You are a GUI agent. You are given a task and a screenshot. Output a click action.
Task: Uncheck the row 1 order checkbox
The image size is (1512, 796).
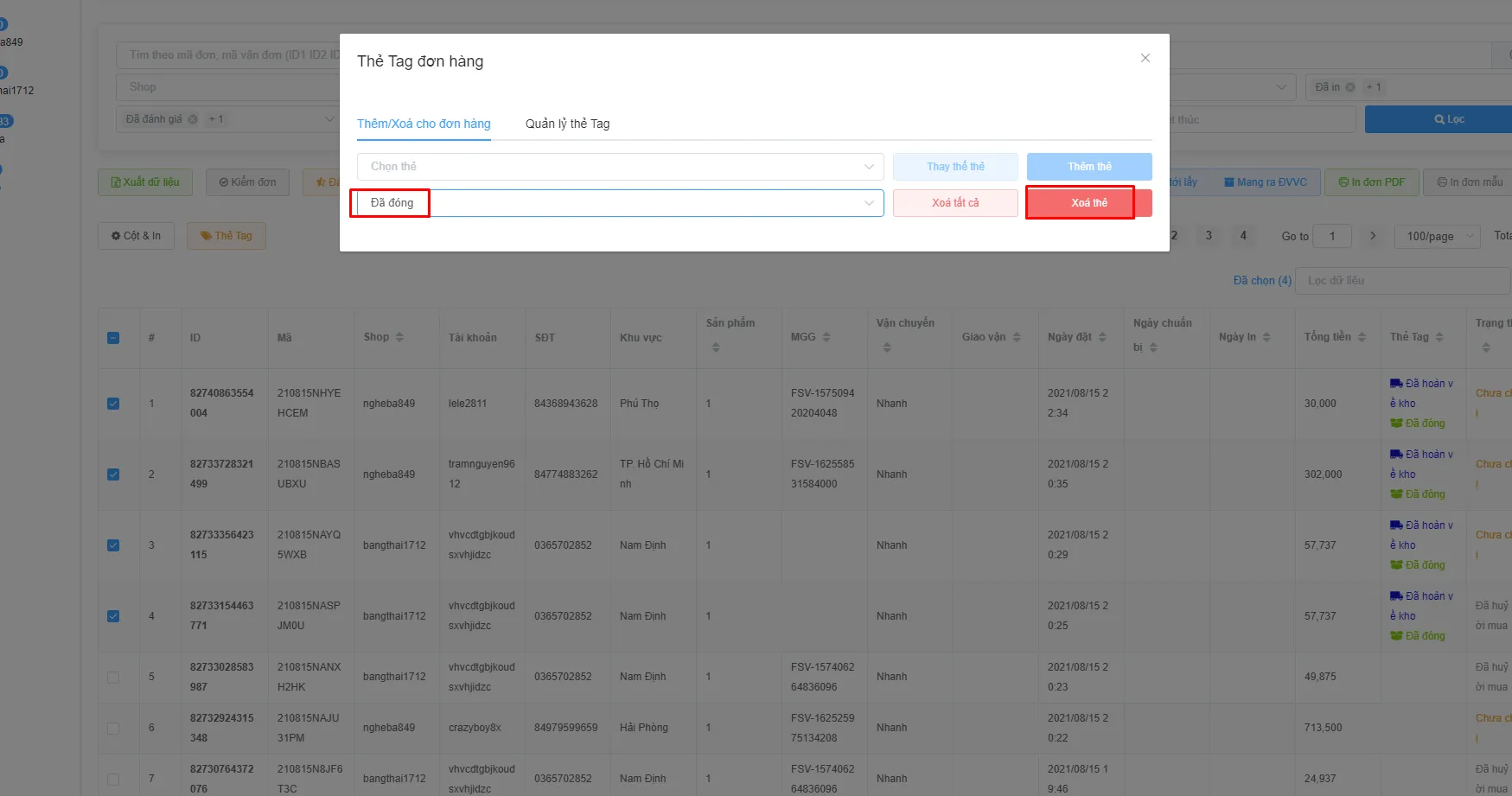[113, 404]
